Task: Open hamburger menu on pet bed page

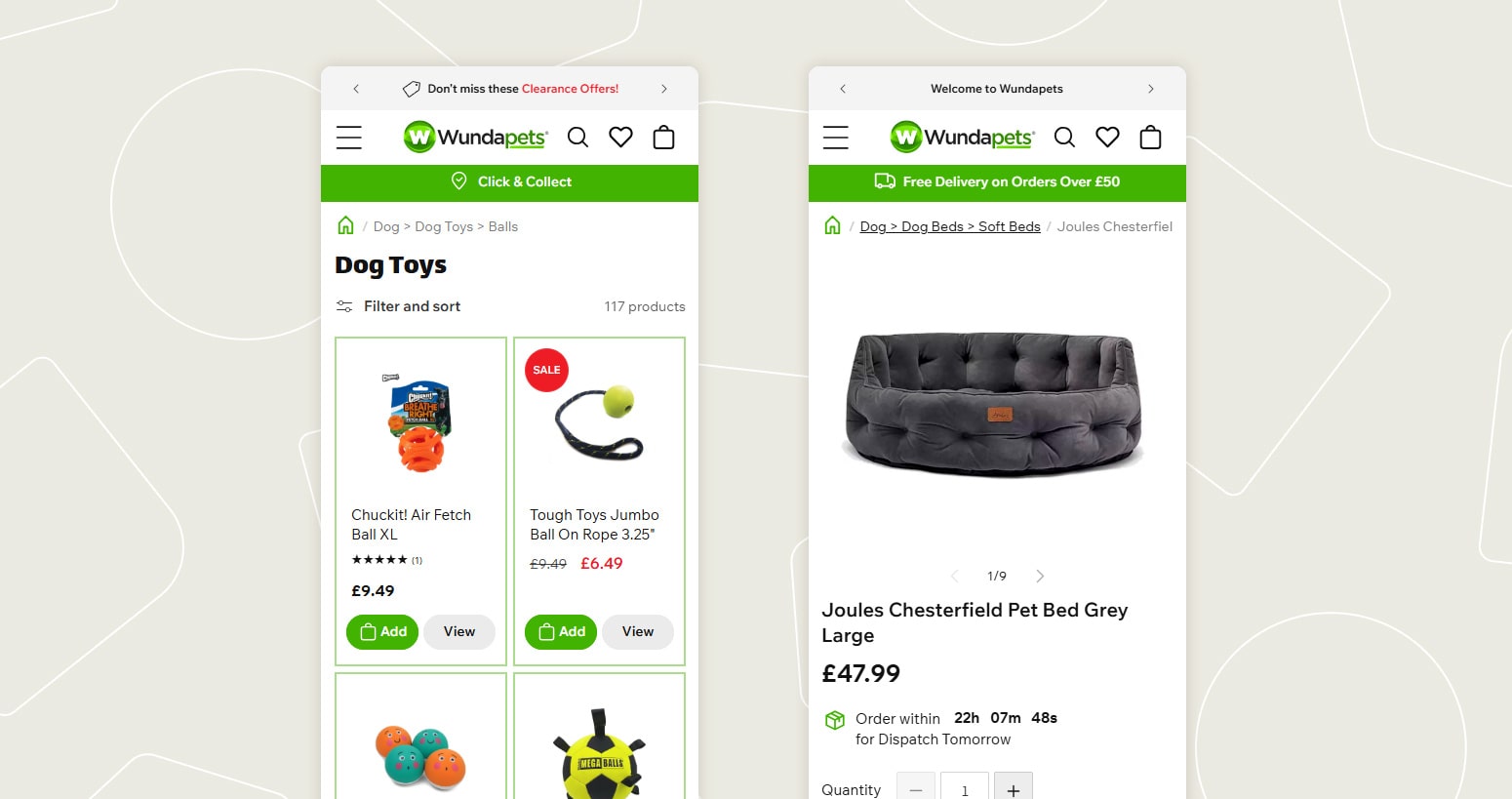Action: tap(836, 138)
